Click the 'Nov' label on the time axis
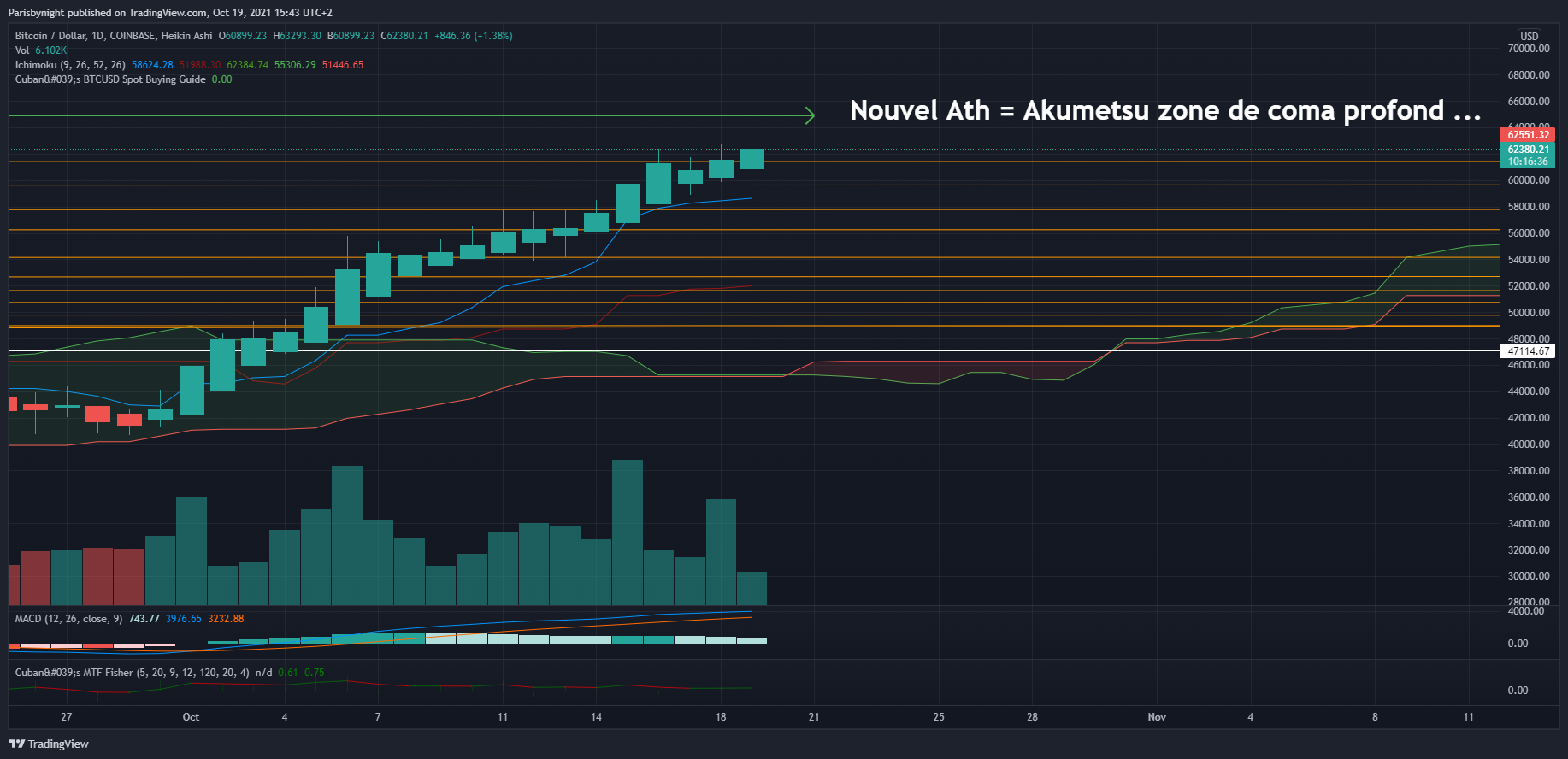Screen dimensions: 1568x759 pos(1156,717)
